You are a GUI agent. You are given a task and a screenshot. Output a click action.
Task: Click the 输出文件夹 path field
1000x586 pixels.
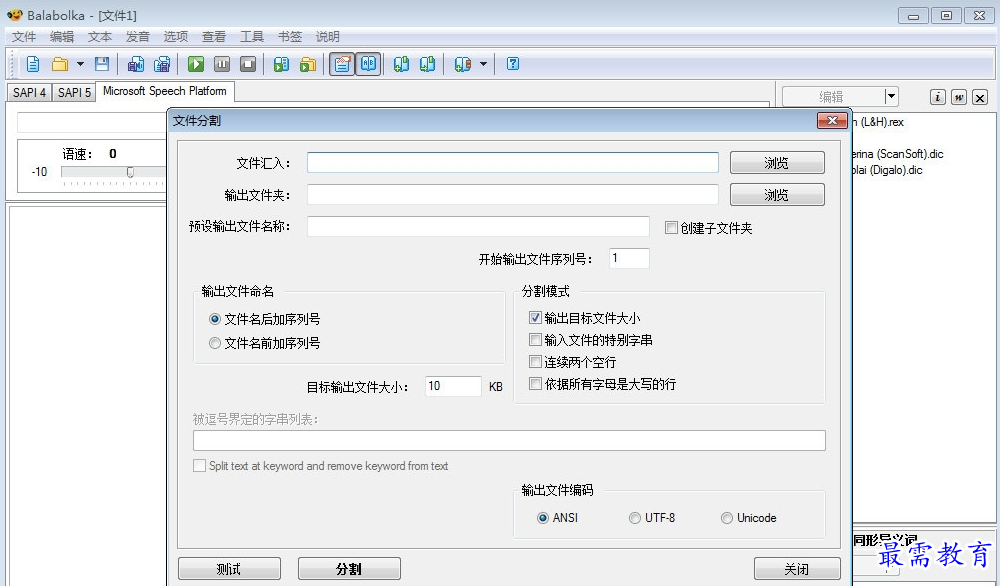[x=513, y=194]
